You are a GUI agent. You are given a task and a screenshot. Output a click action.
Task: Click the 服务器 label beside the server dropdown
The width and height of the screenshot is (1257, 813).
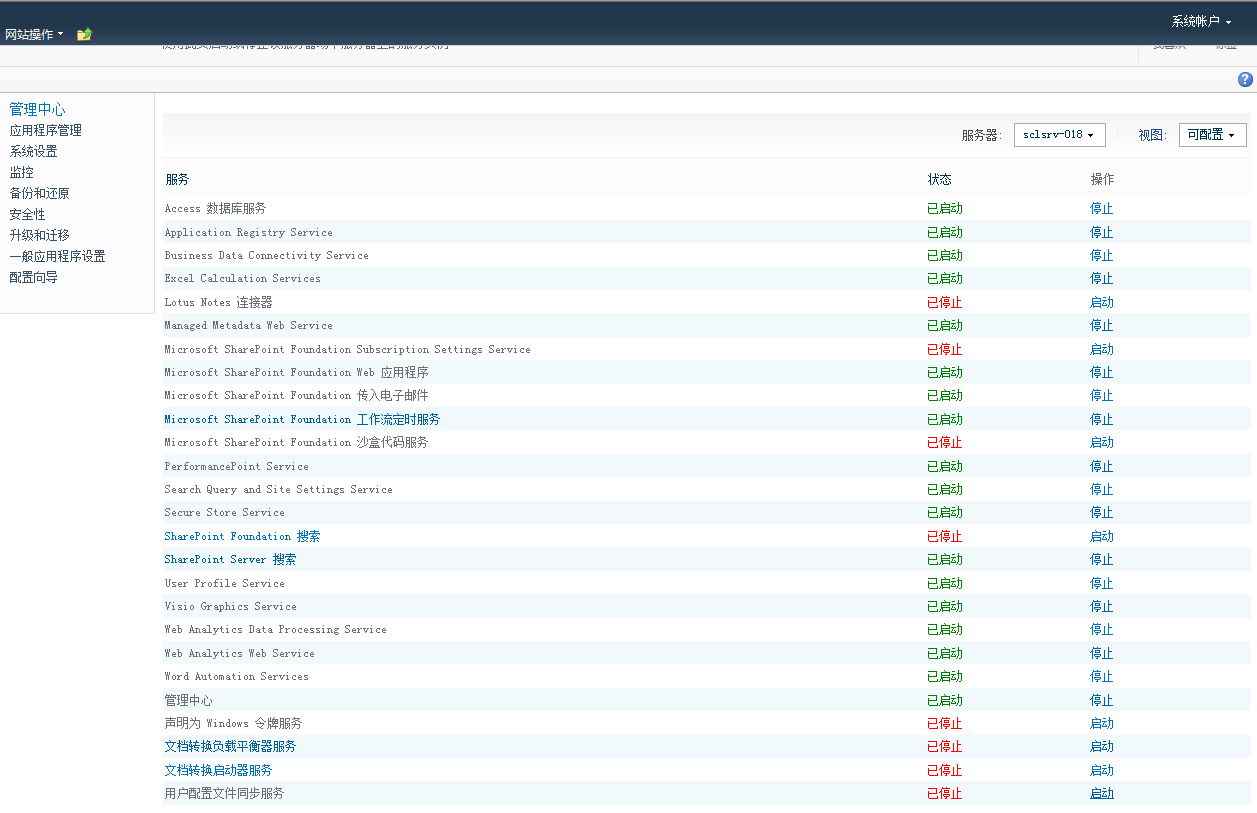[981, 135]
